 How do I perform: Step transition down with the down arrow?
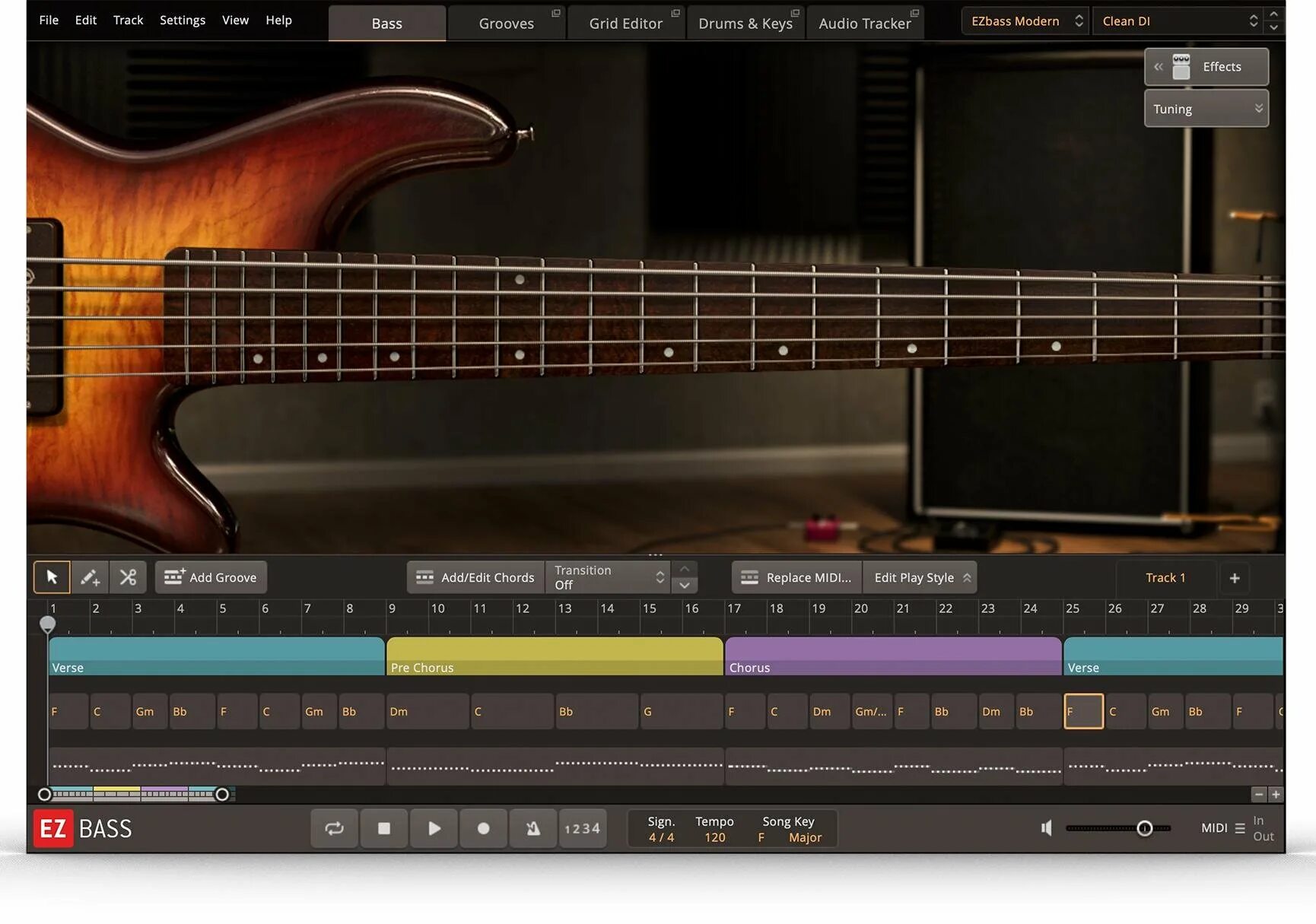pos(685,586)
